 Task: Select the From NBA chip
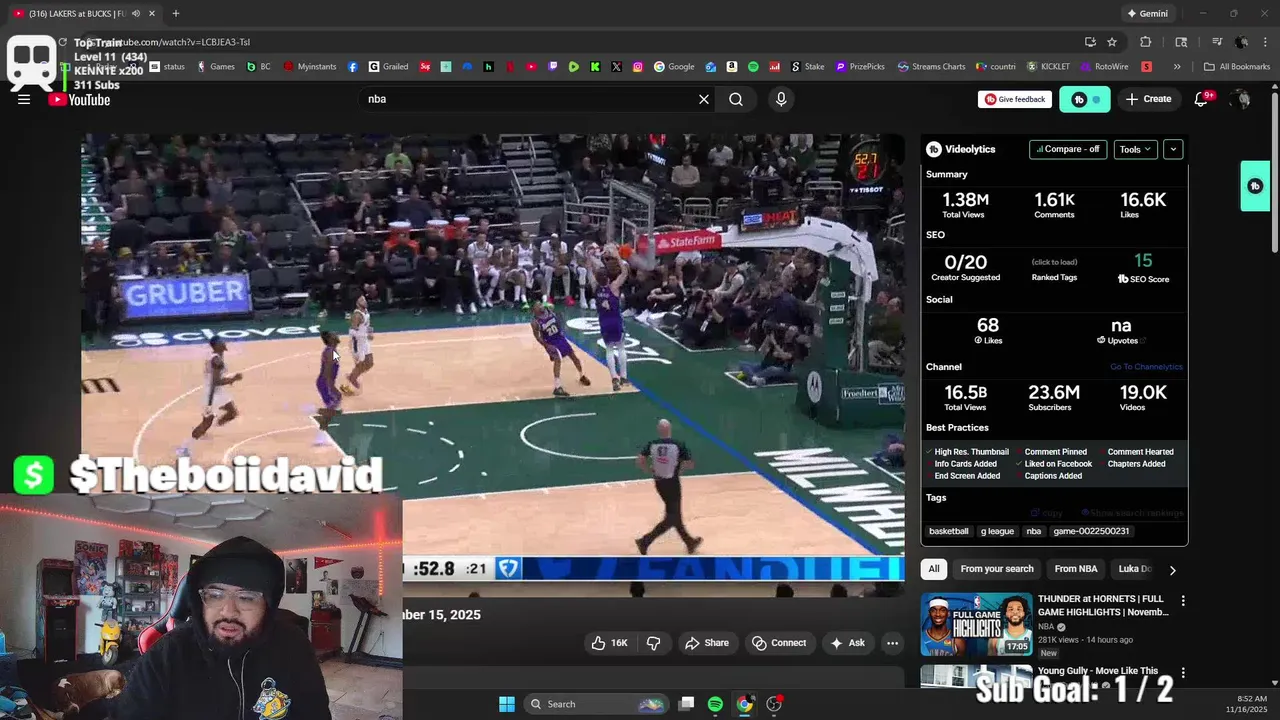(1076, 569)
